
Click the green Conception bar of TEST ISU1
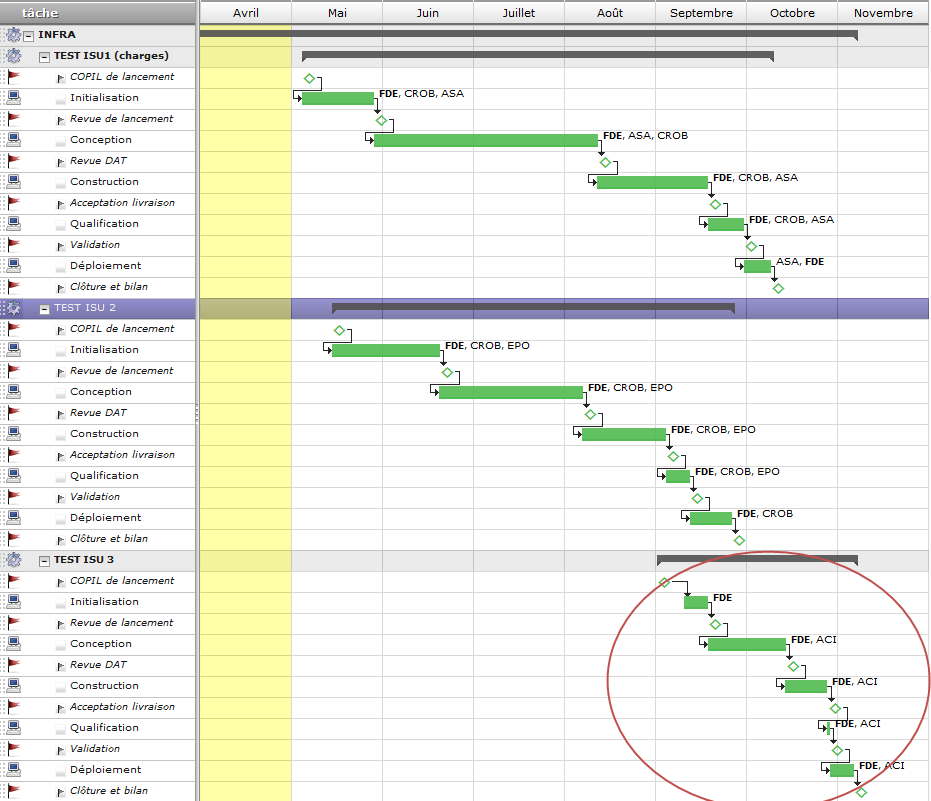(x=485, y=140)
